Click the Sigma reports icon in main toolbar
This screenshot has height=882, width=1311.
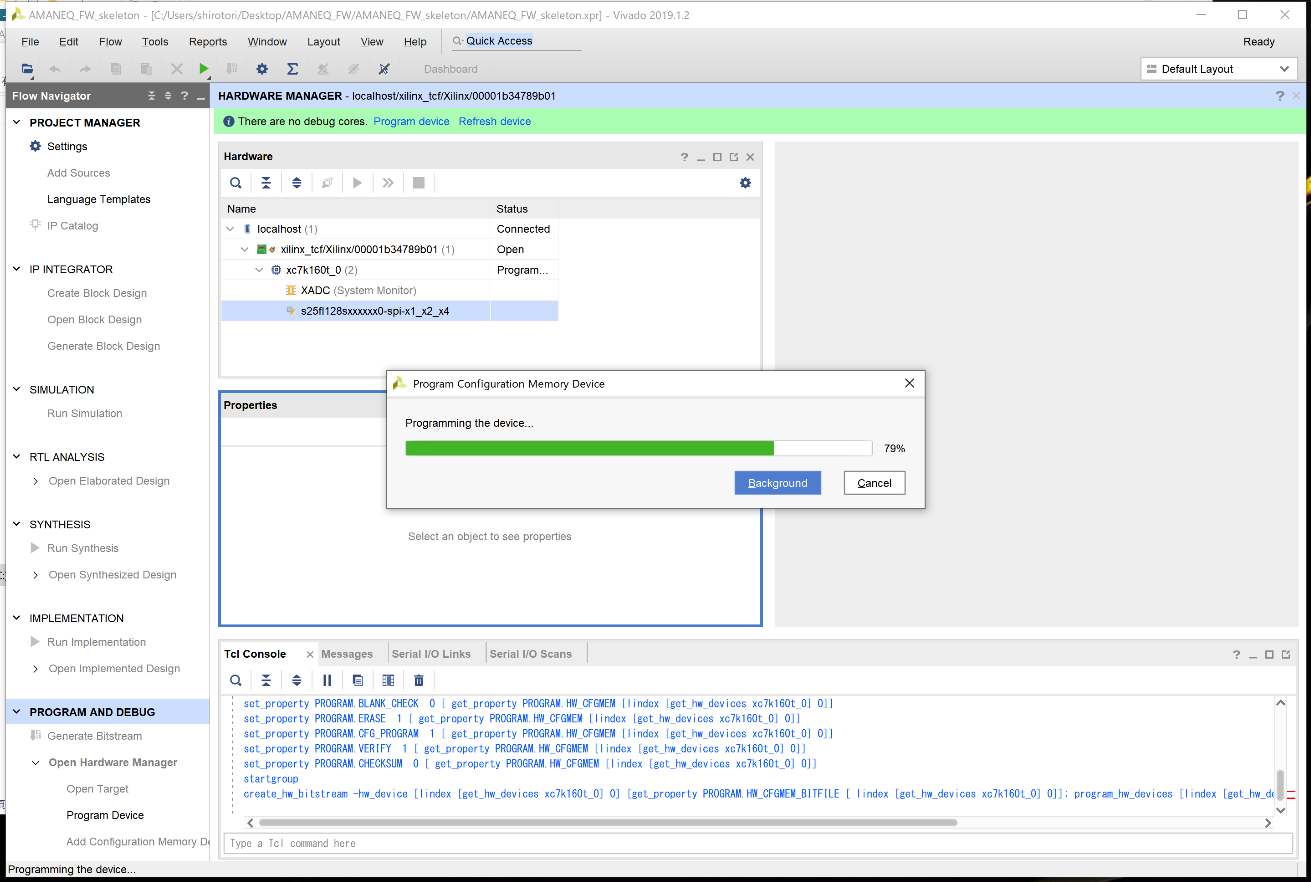(x=292, y=69)
